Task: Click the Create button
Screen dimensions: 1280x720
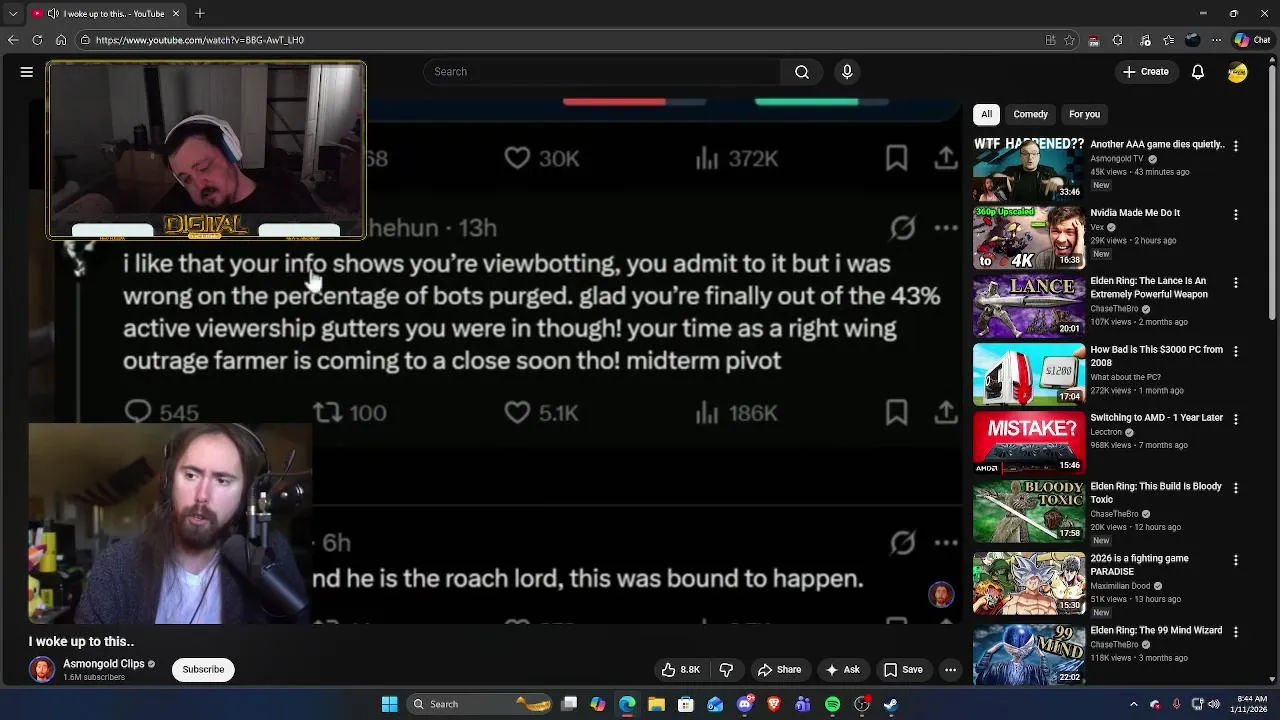Action: (x=1145, y=72)
